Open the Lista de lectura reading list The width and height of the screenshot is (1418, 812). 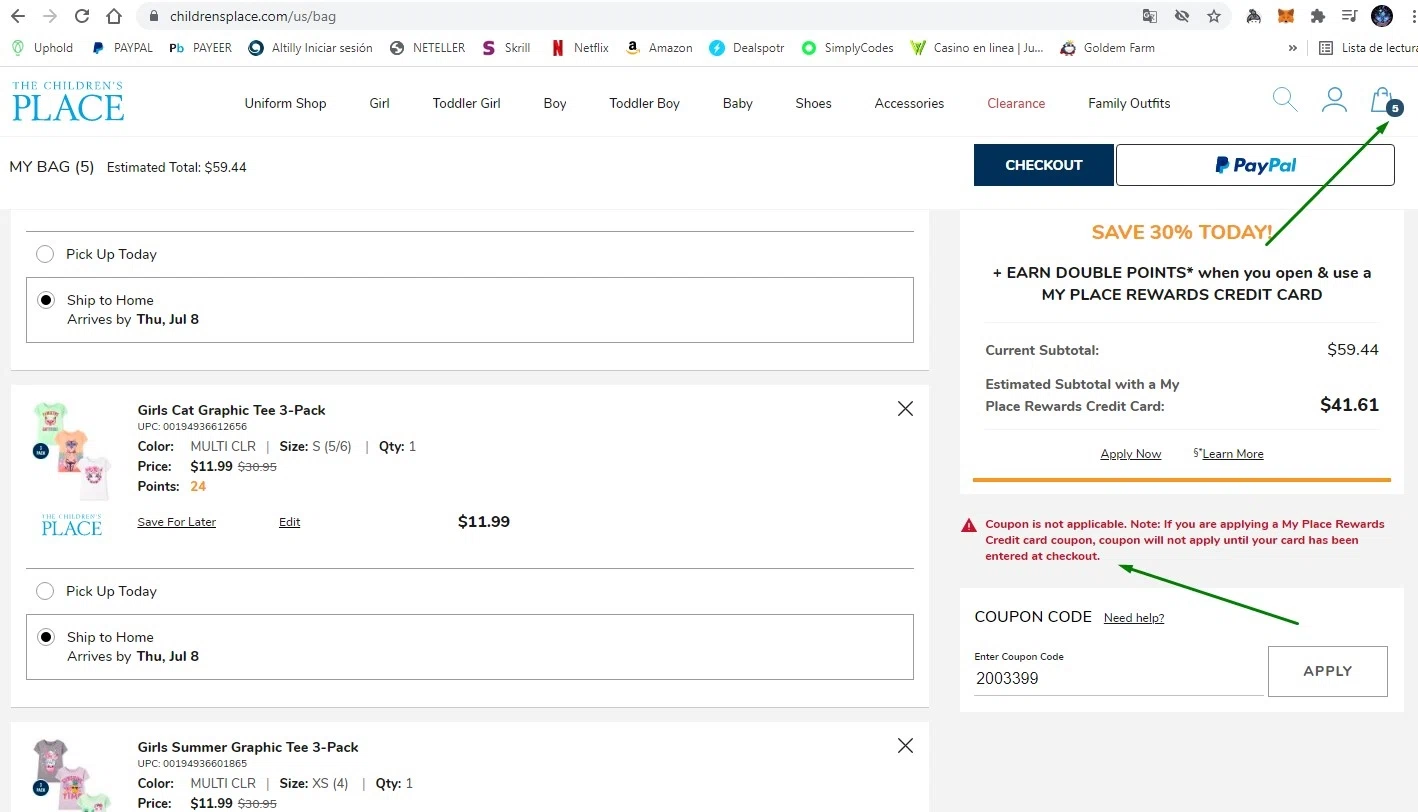click(x=1367, y=47)
